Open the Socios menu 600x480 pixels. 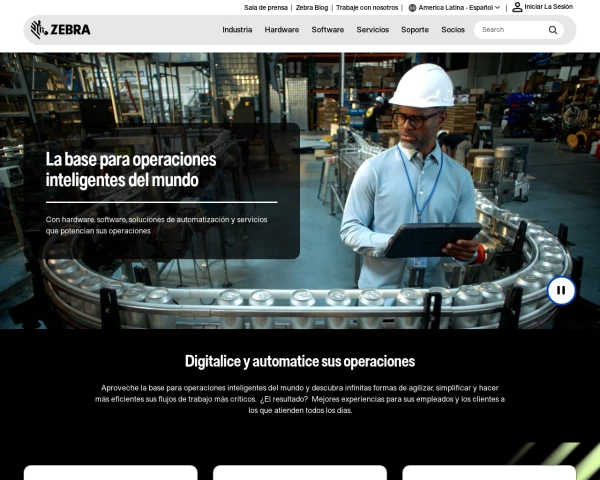click(453, 30)
